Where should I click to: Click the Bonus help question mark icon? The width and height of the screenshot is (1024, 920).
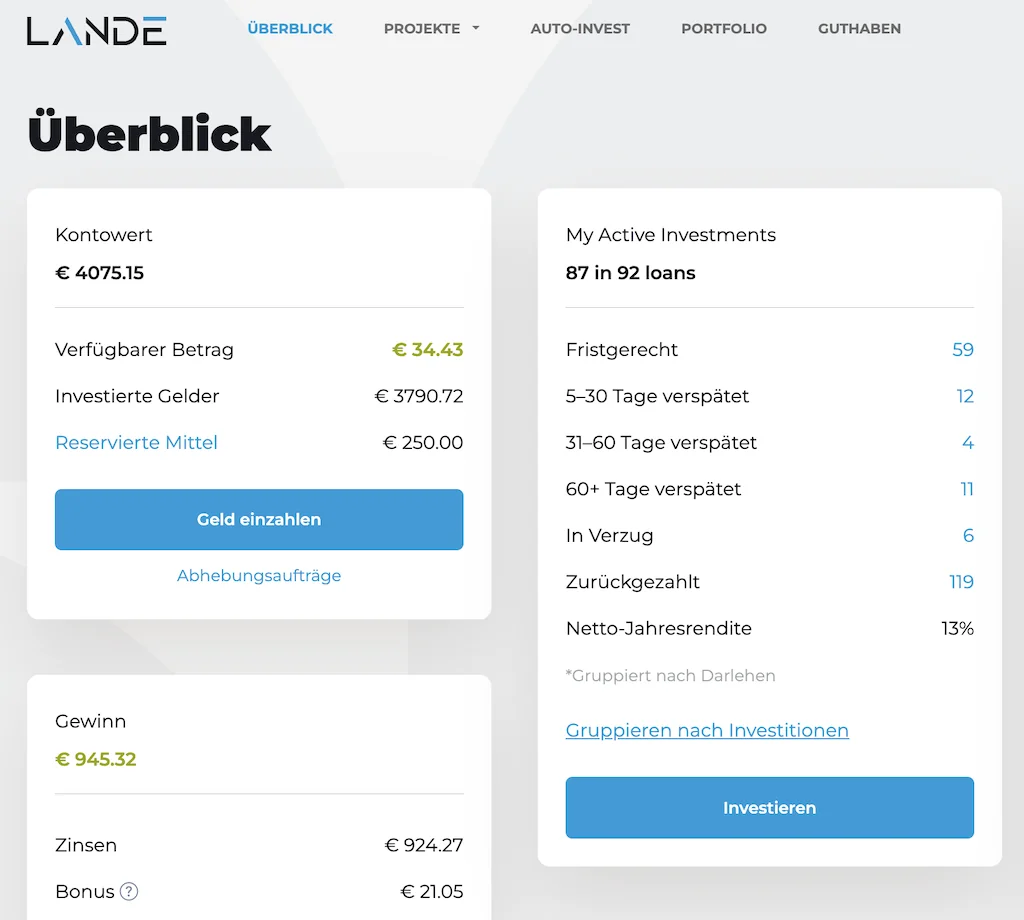pyautogui.click(x=129, y=891)
